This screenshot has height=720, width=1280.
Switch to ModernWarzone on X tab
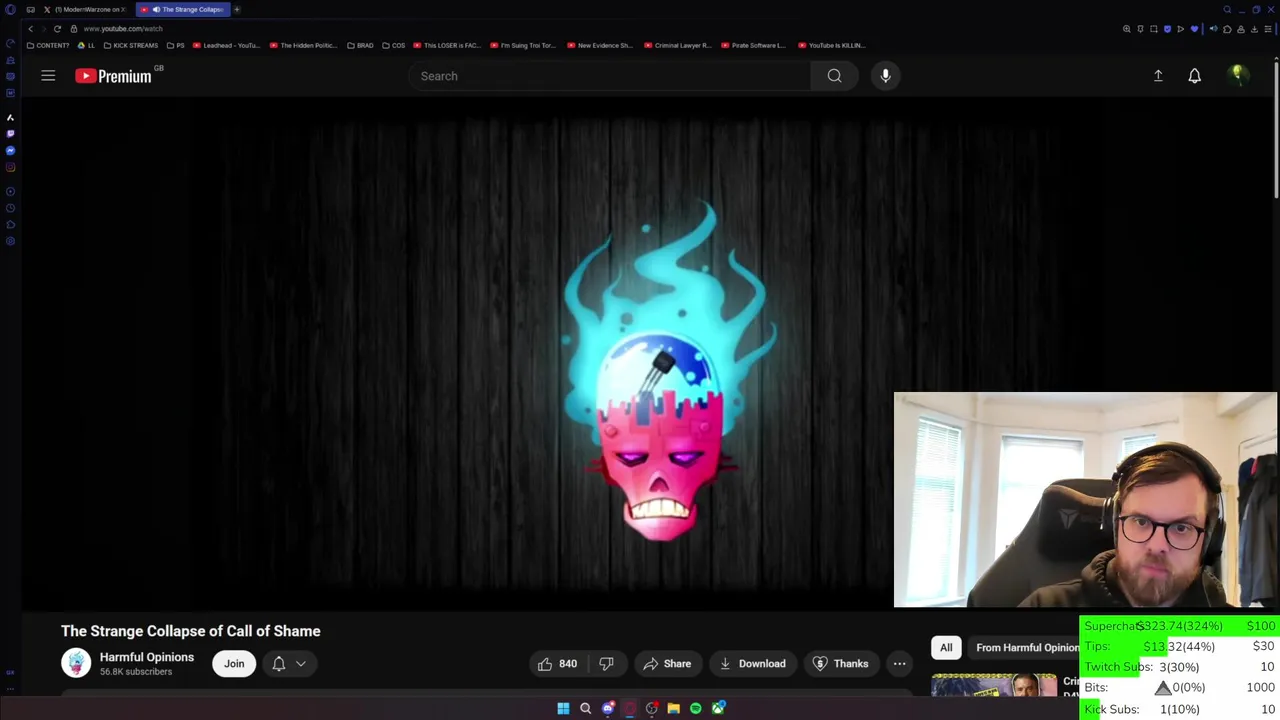[x=85, y=10]
